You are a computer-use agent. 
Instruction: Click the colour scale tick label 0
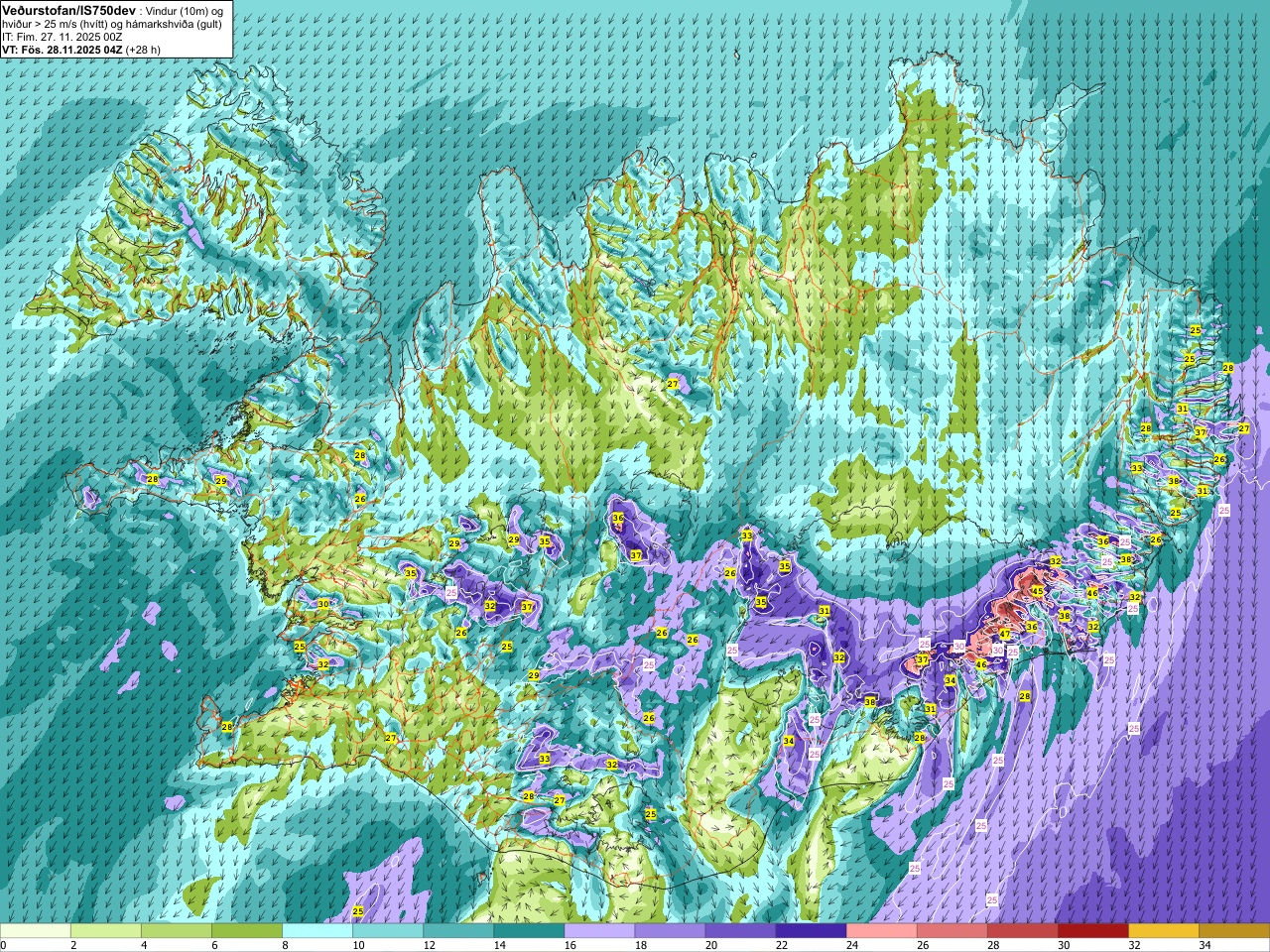point(4,945)
